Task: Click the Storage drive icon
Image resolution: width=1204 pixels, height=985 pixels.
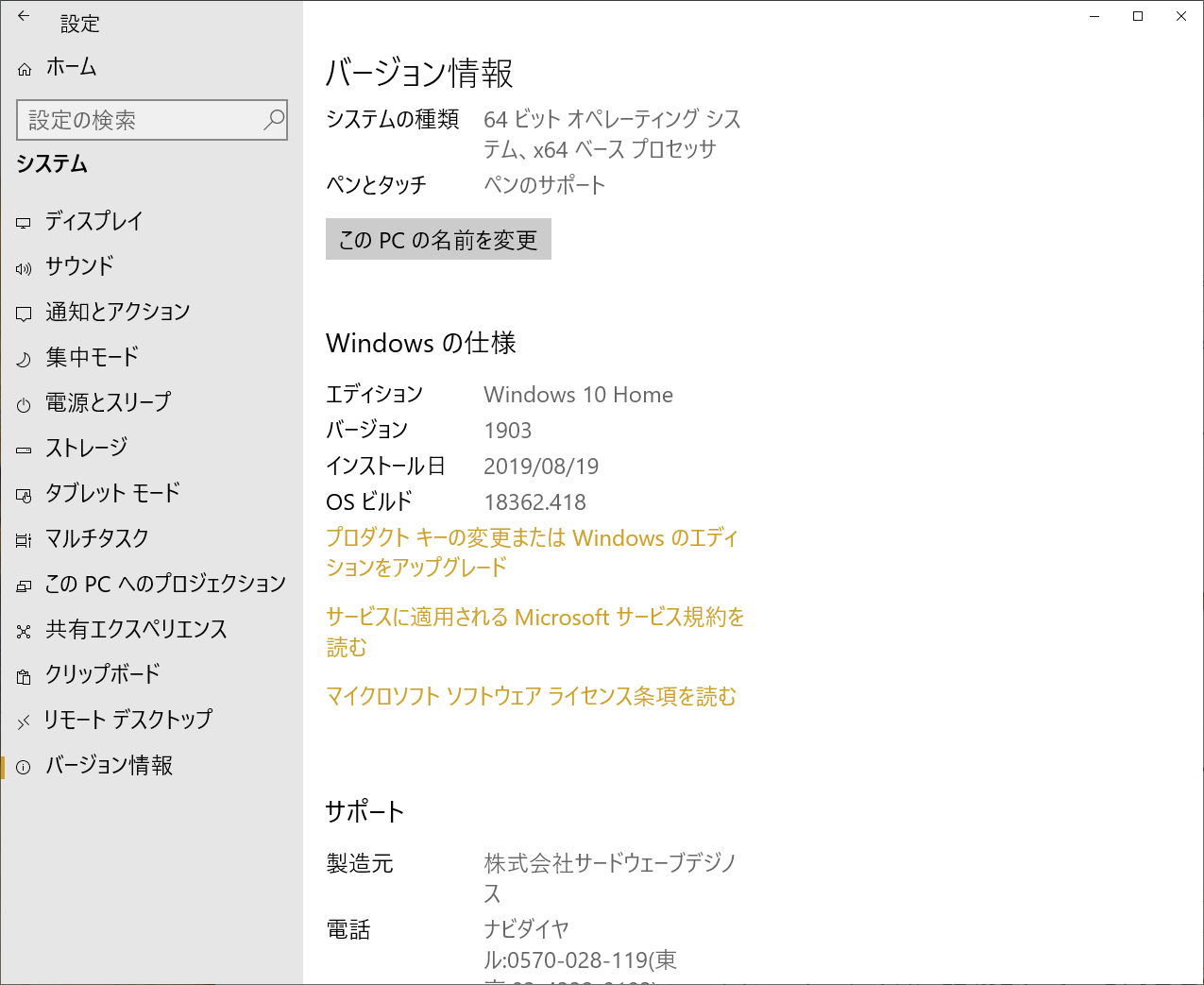Action: click(24, 450)
